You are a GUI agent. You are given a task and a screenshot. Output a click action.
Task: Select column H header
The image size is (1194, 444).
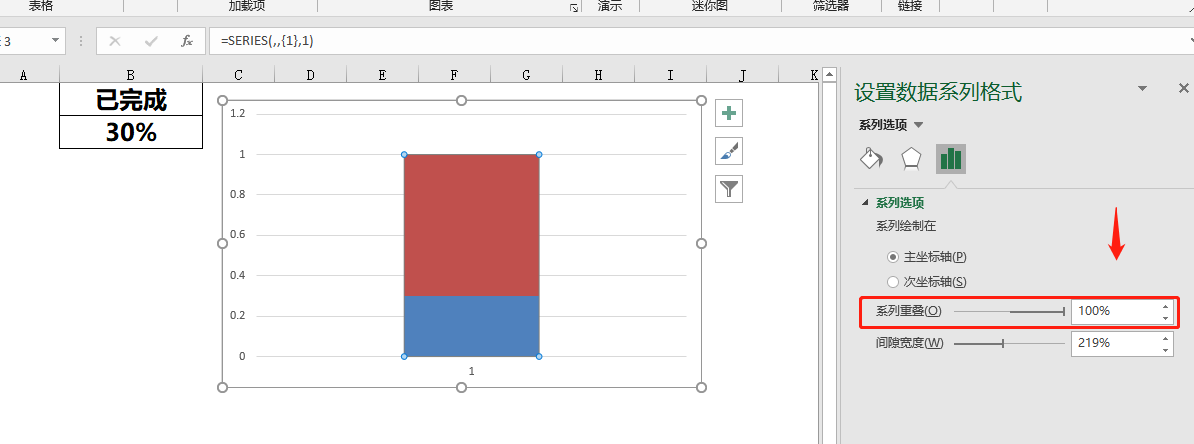pos(599,75)
